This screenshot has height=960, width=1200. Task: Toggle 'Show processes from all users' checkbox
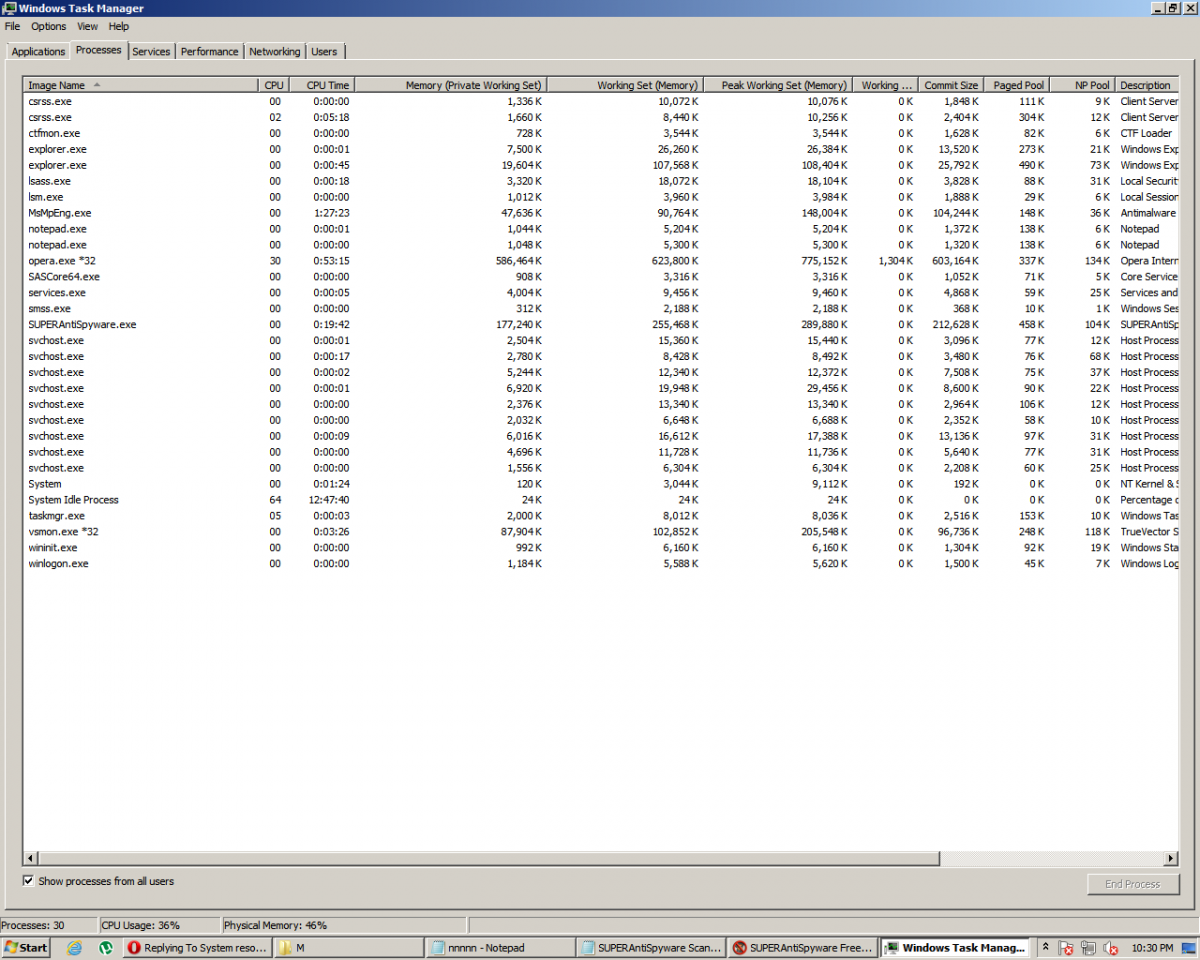tap(28, 881)
